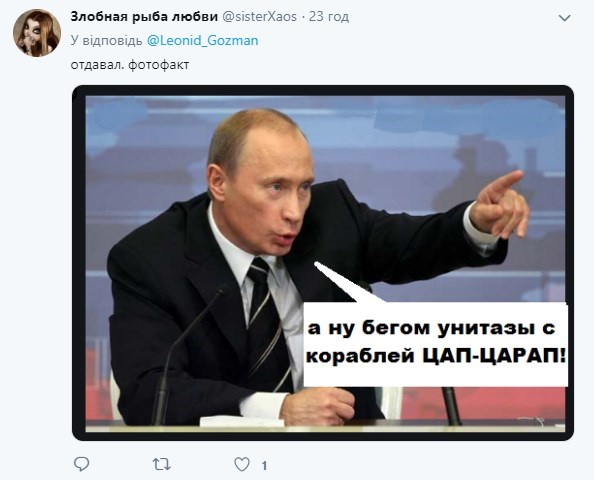Retweet this post using the retweet icon
Image resolution: width=594 pixels, height=480 pixels.
pos(161,464)
